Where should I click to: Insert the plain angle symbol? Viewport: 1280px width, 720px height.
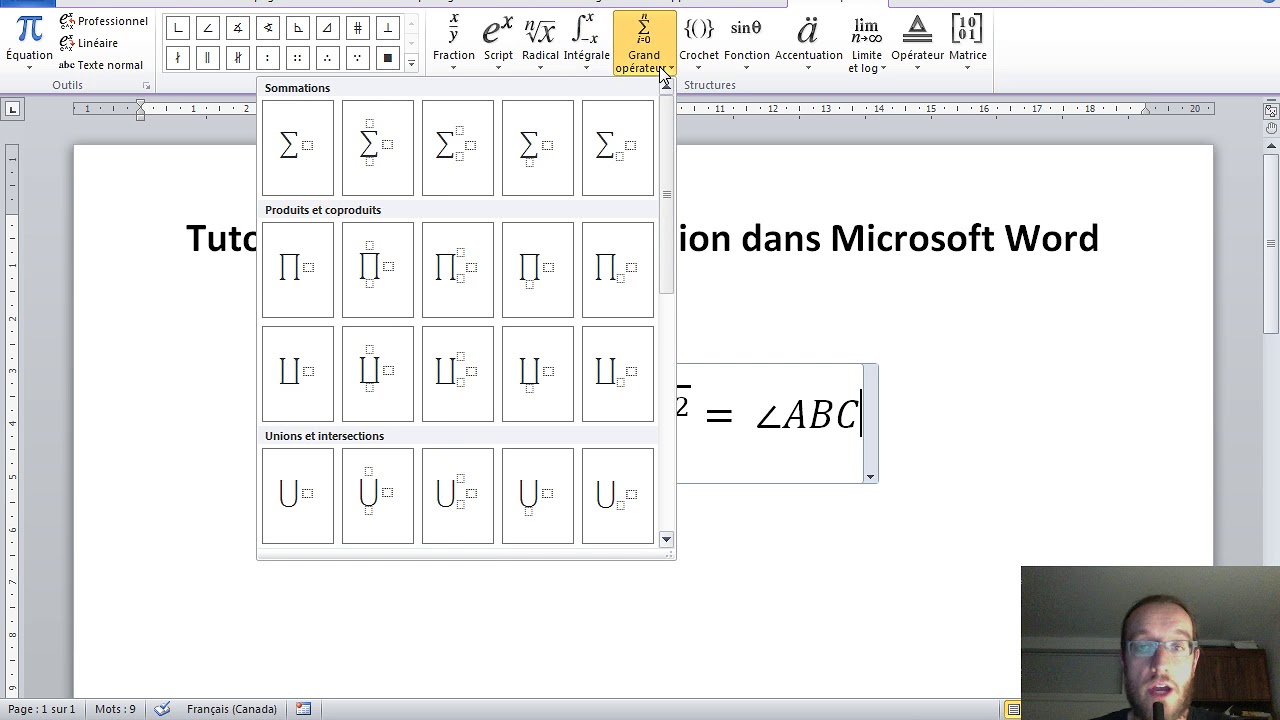[x=208, y=28]
